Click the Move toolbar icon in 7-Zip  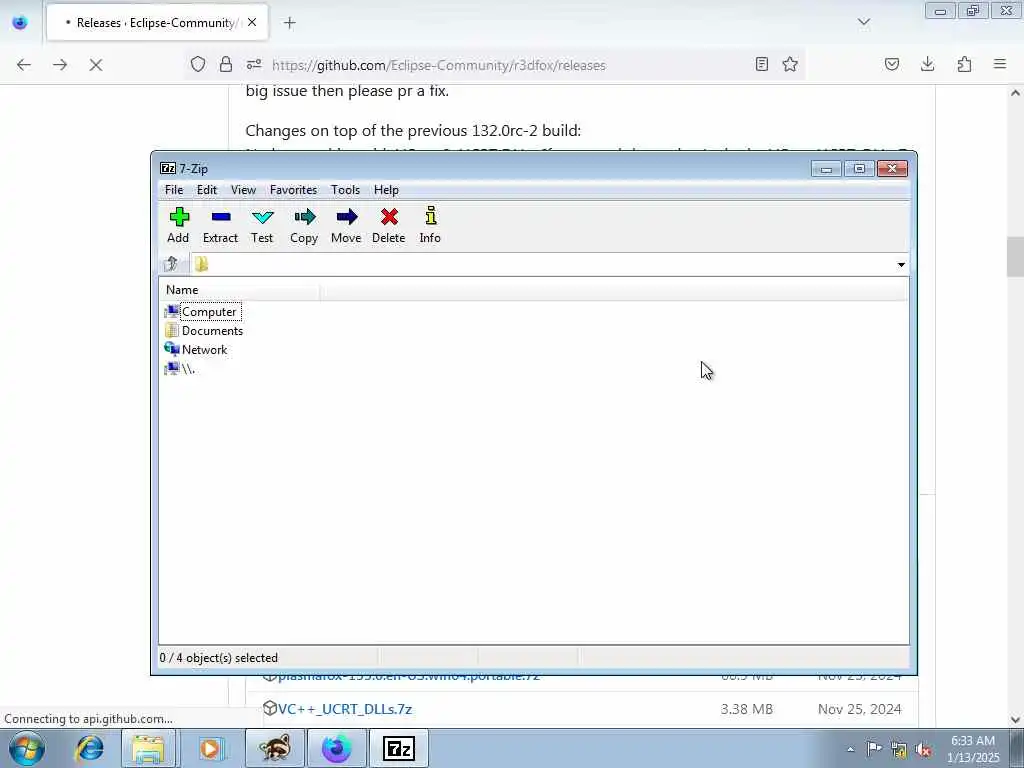tap(345, 225)
